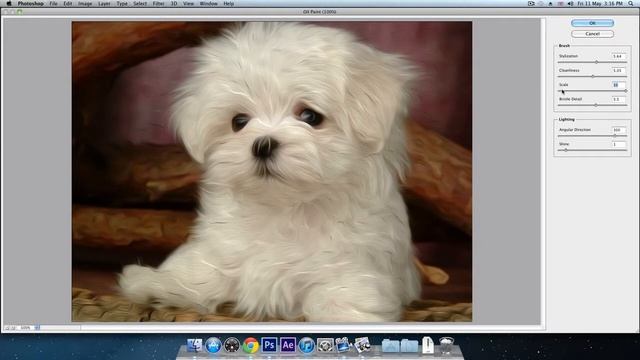Open the View menu
The width and height of the screenshot is (640, 360).
(x=188, y=4)
